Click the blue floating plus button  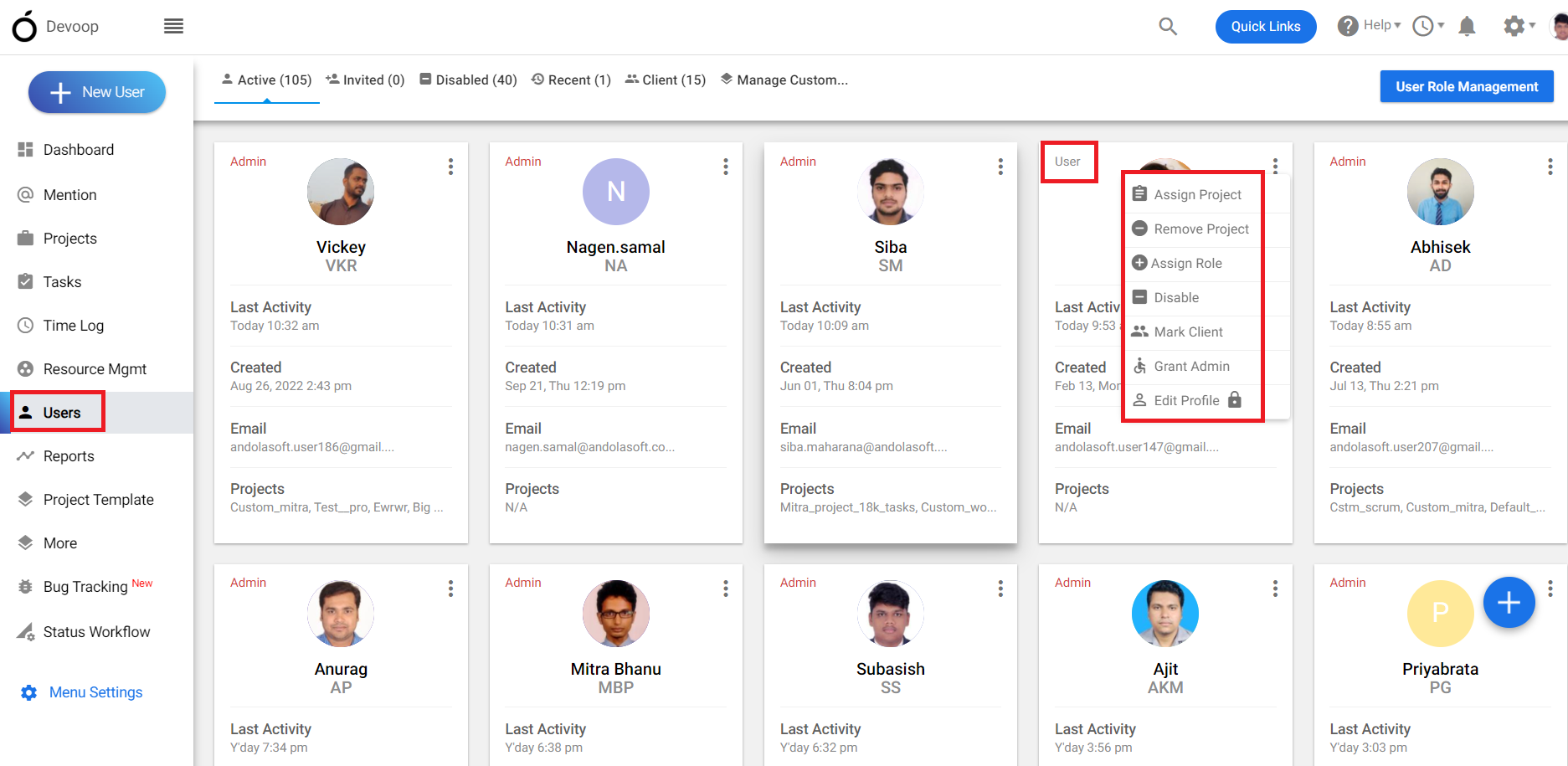[x=1509, y=603]
